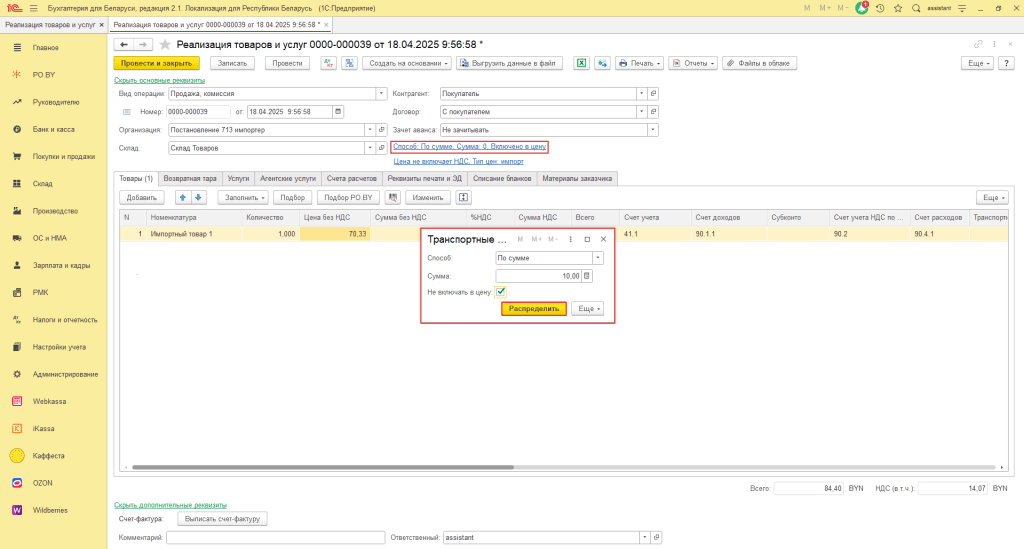The image size is (1024, 549).
Task: Click the Сумма field showing 10,00
Action: click(538, 276)
